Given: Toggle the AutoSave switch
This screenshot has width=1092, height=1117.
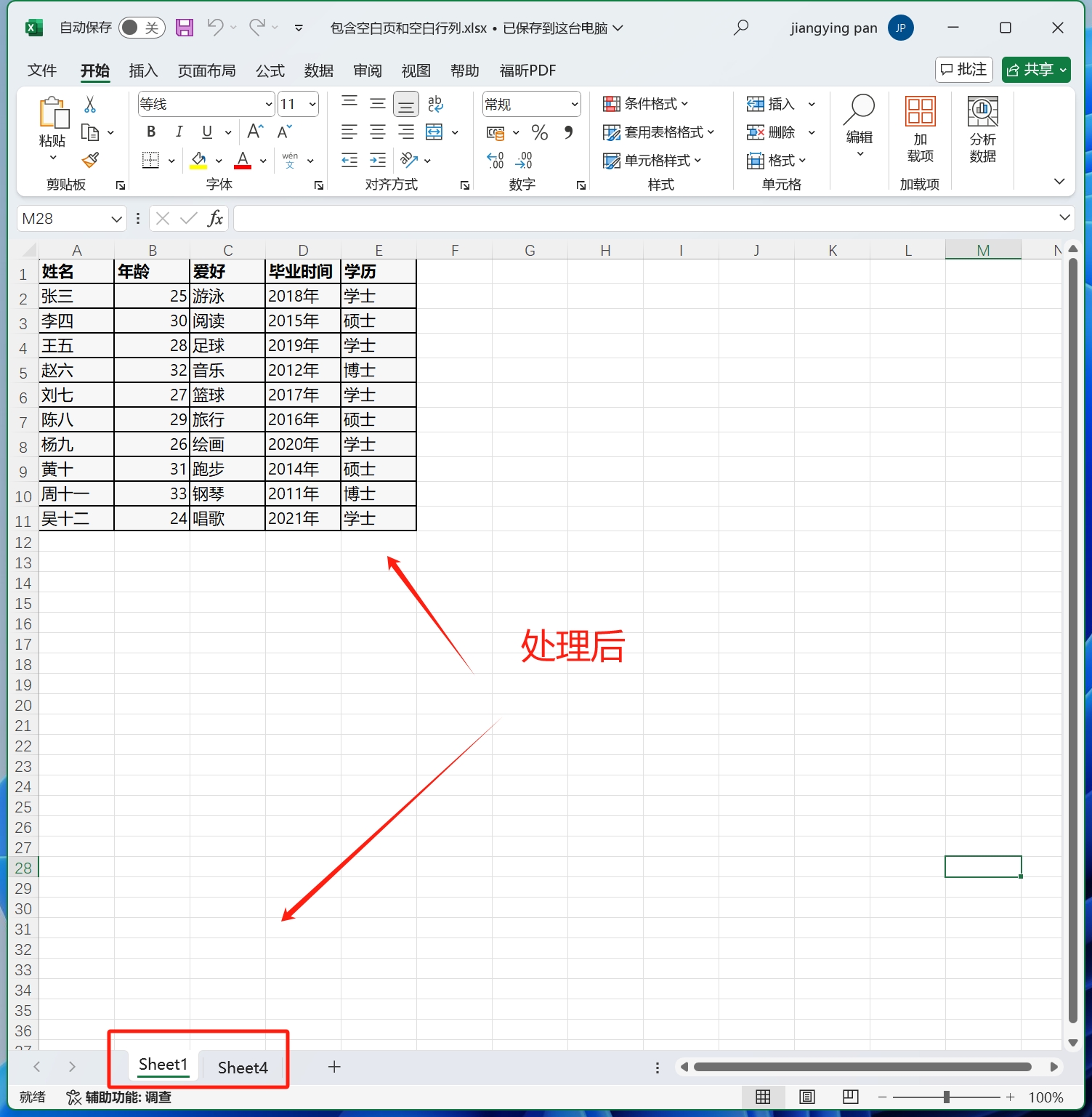Looking at the screenshot, I should point(141,28).
